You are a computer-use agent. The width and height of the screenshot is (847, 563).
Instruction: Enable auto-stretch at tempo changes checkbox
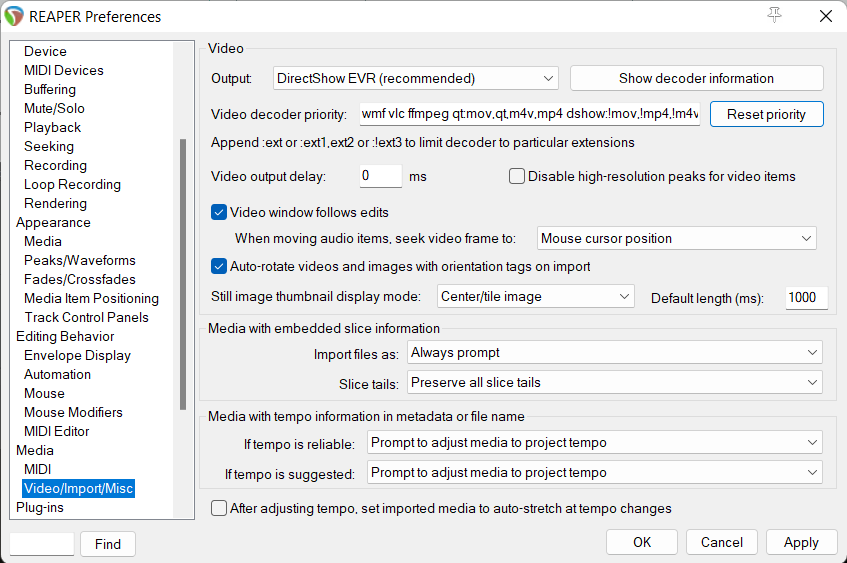219,509
